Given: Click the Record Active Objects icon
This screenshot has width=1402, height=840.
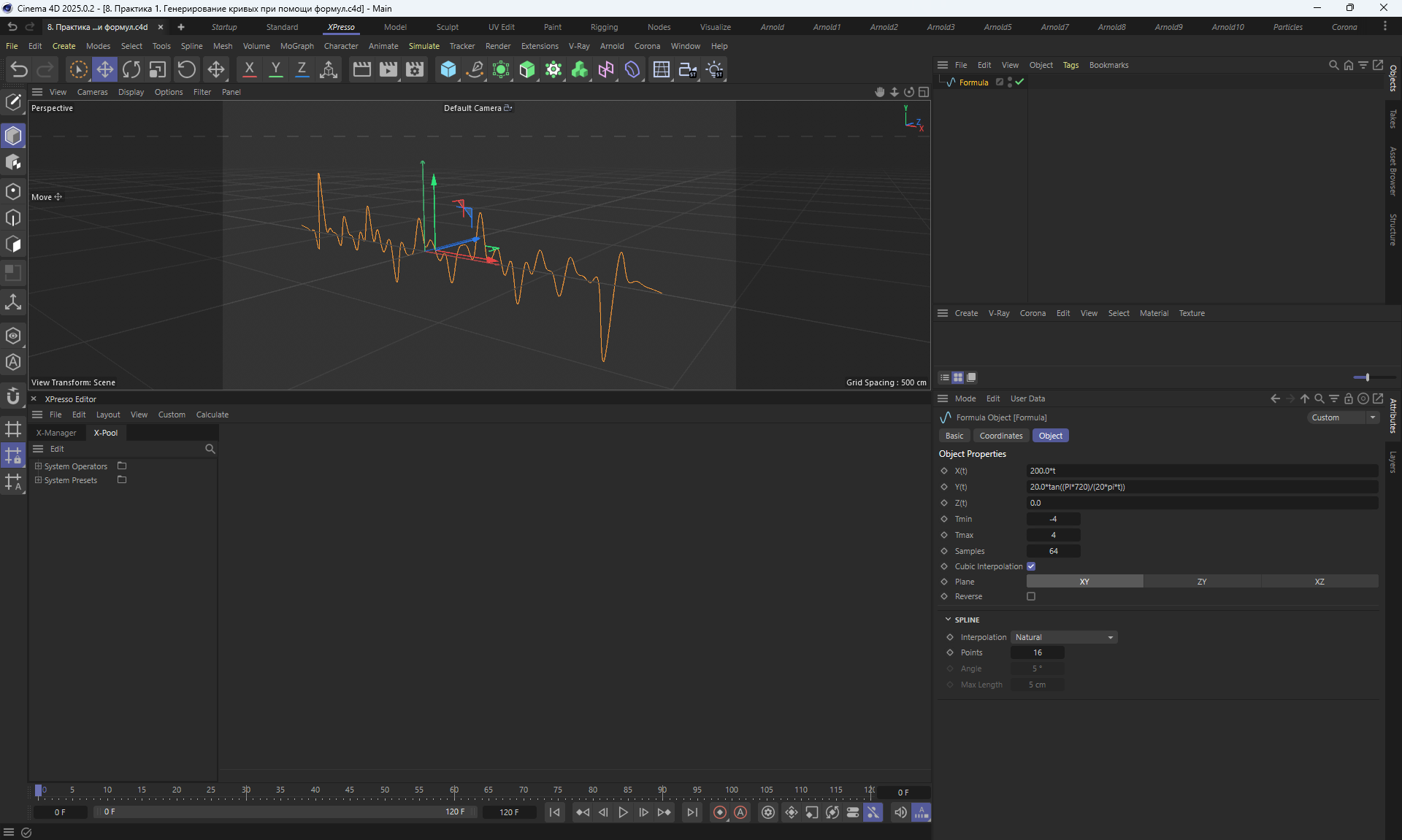Looking at the screenshot, I should tap(720, 812).
